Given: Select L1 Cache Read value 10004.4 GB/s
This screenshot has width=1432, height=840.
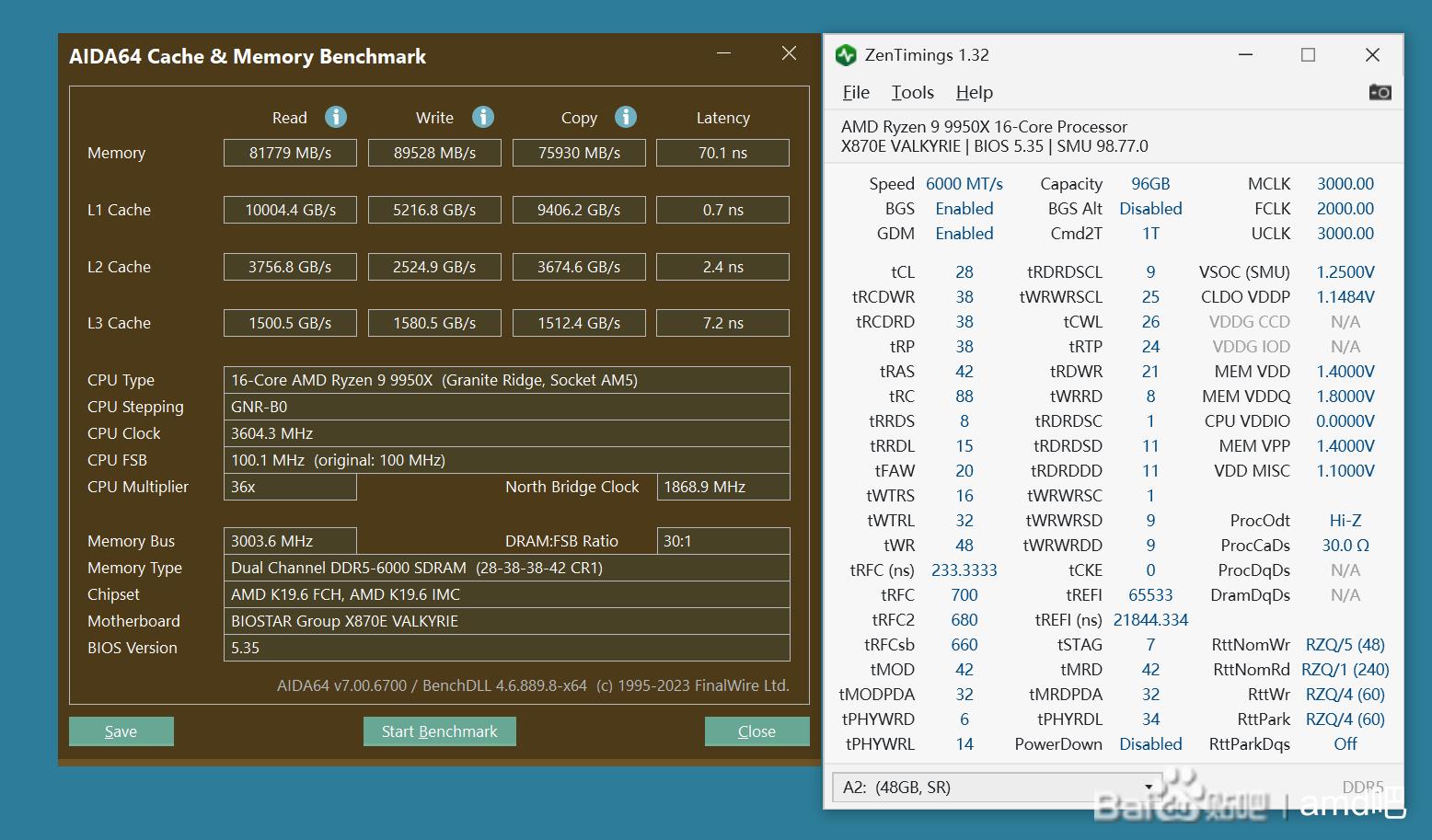Looking at the screenshot, I should [x=290, y=210].
